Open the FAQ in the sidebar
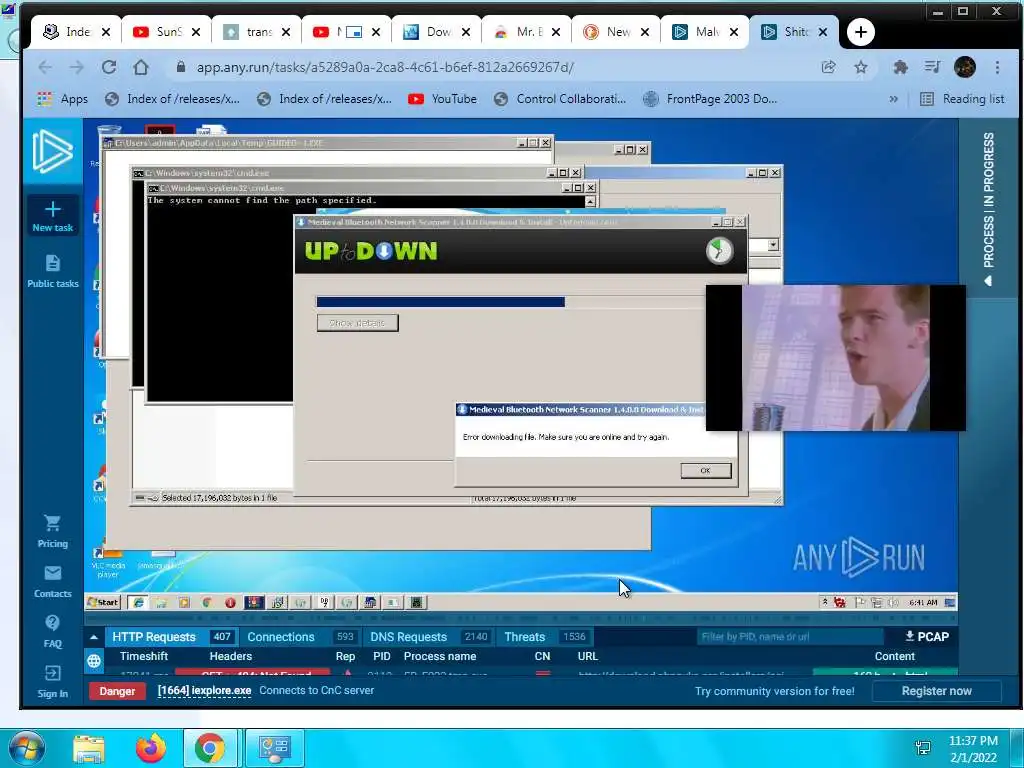 [53, 632]
